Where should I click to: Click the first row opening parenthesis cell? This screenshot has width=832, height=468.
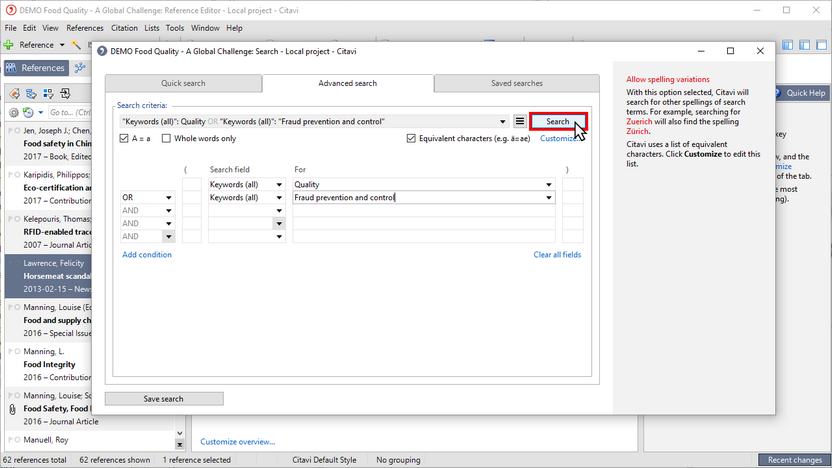pyautogui.click(x=192, y=185)
